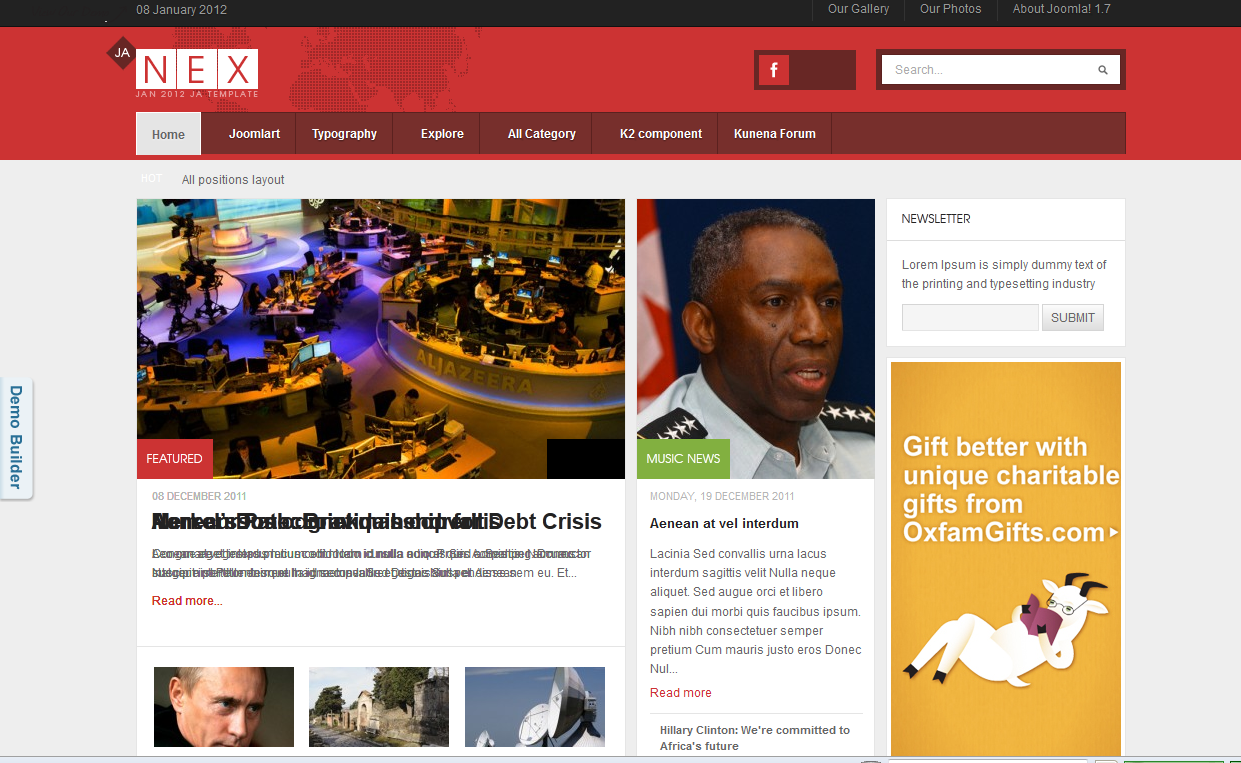Click Read more under Aenean article
This screenshot has width=1241, height=763.
[680, 693]
